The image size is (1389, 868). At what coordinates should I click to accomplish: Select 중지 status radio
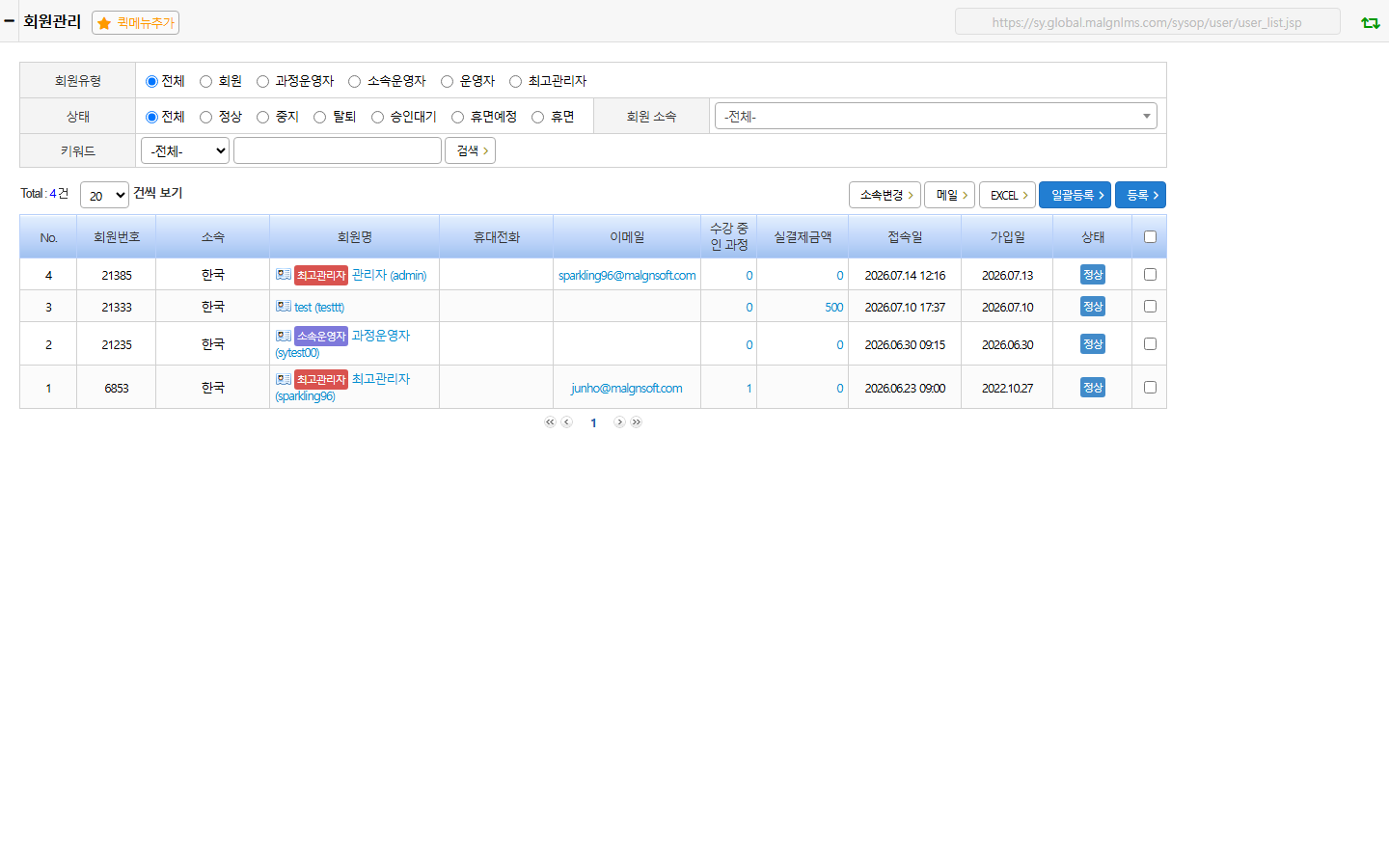[262, 118]
